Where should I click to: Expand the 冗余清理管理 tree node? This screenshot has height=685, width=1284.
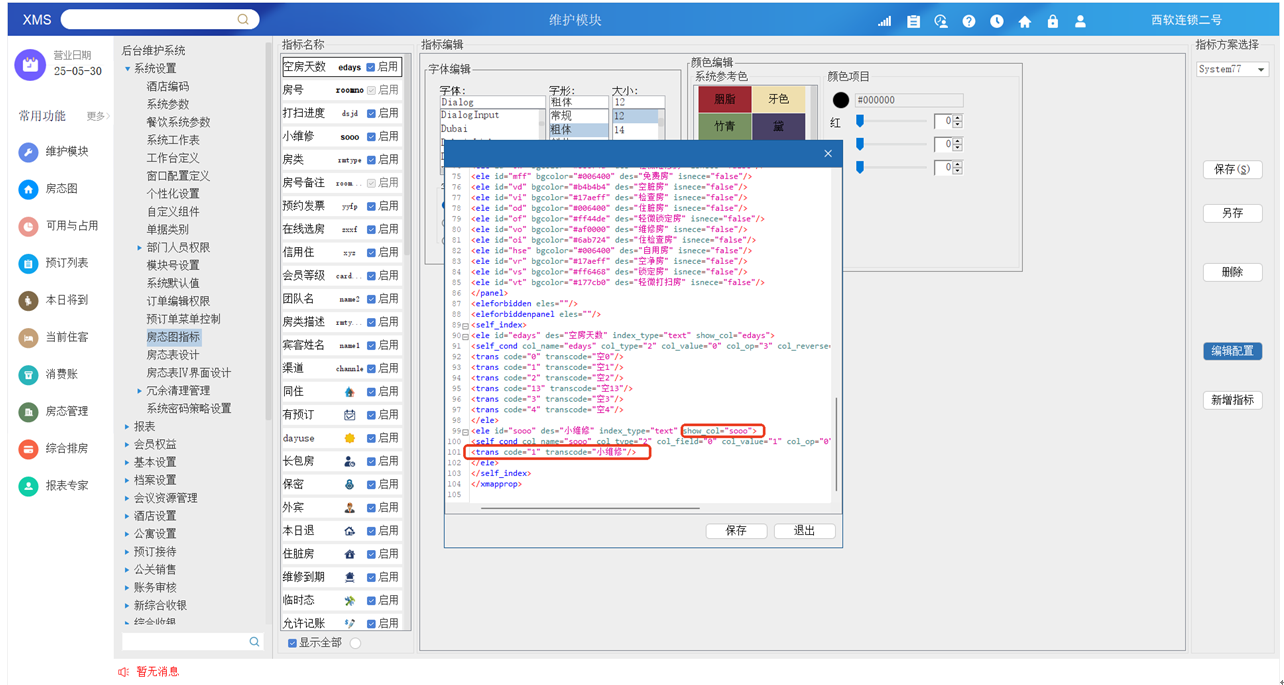pyautogui.click(x=140, y=391)
